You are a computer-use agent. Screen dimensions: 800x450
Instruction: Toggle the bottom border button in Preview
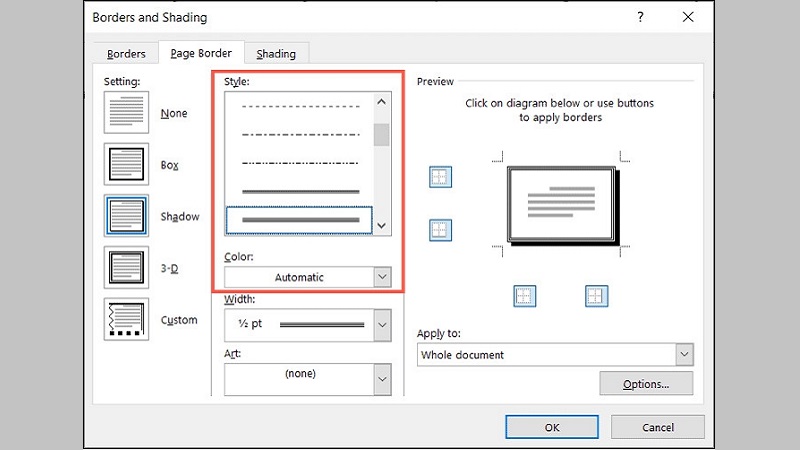[x=440, y=230]
